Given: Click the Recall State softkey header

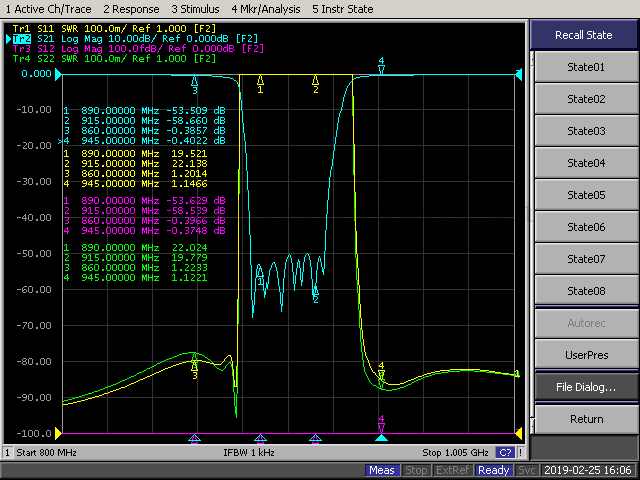Looking at the screenshot, I should 584,35.
